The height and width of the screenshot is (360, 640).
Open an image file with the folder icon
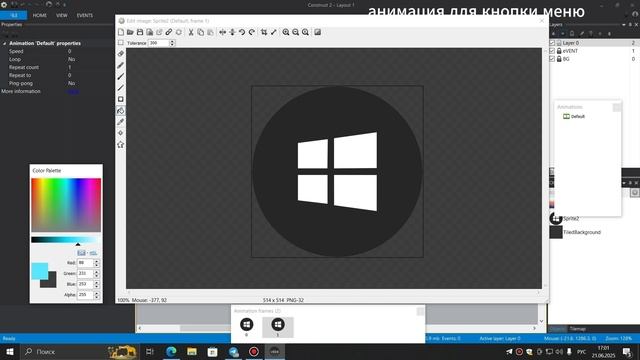[130, 32]
